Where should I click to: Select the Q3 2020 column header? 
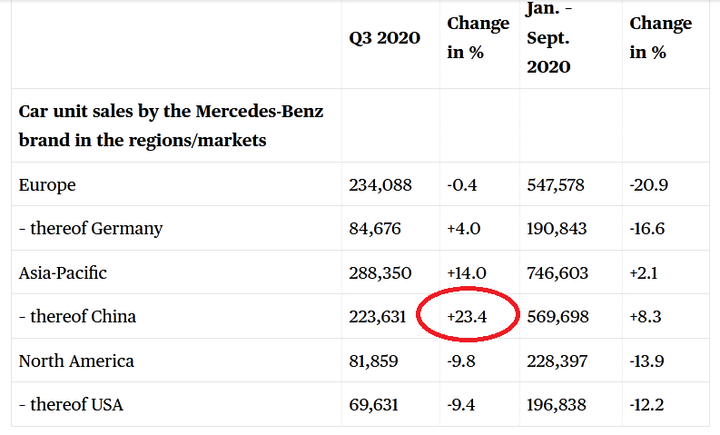(x=384, y=38)
